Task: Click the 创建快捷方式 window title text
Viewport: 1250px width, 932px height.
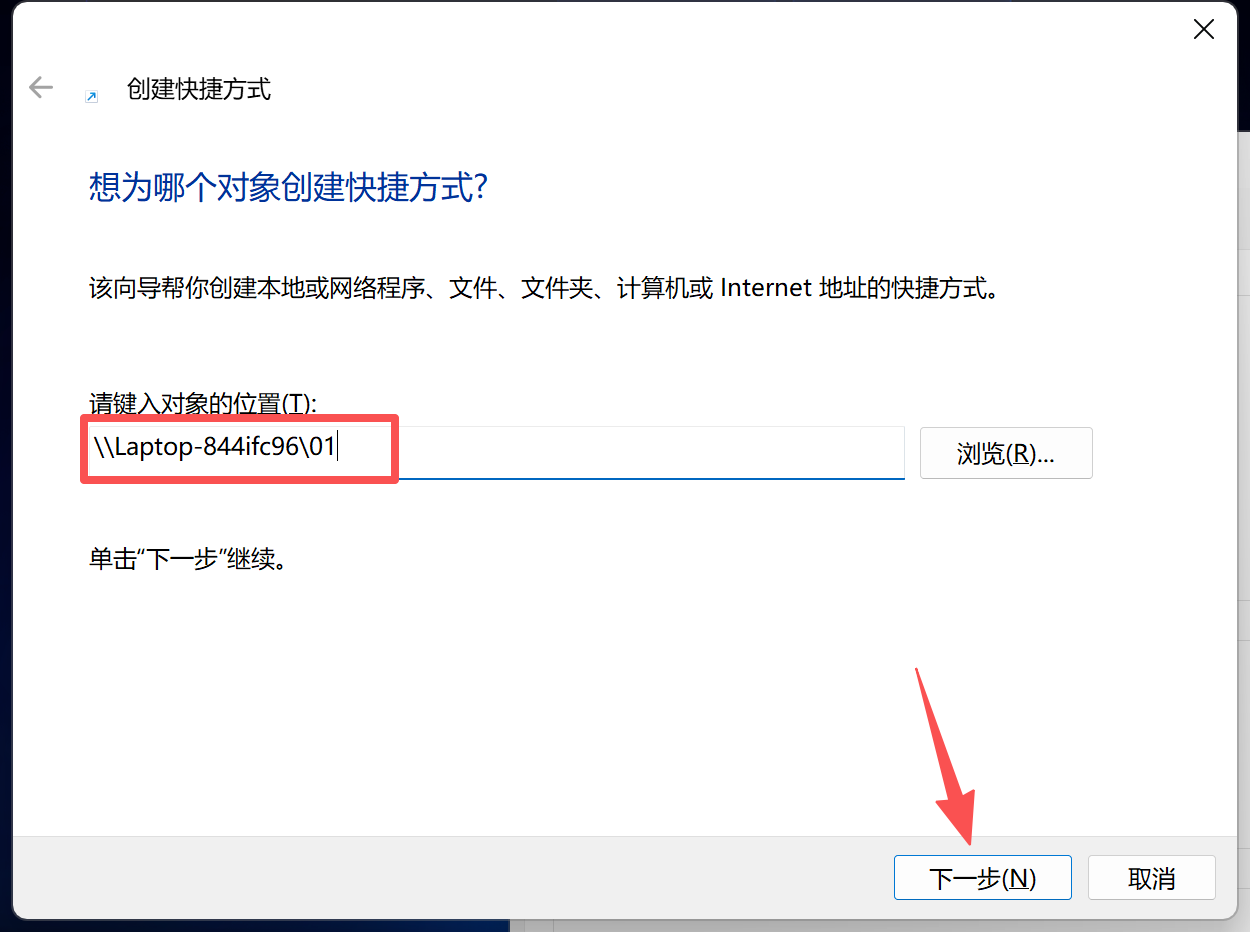Action: click(x=199, y=89)
